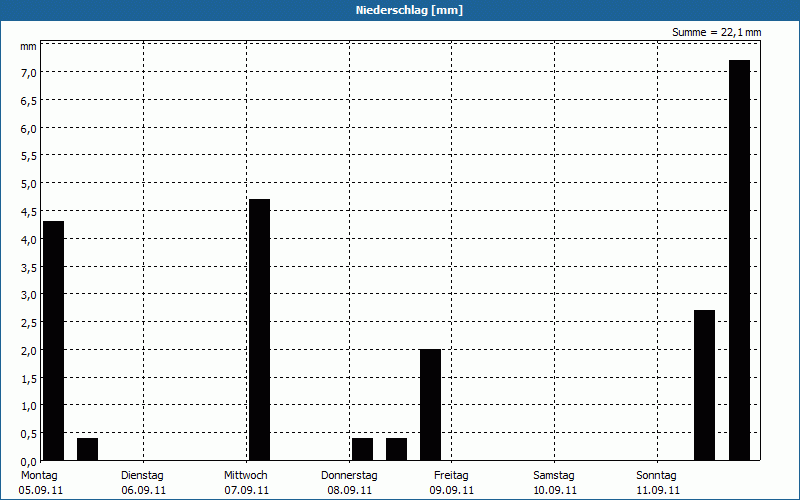
Task: Click the small 0,4 mm bar on Montag
Action: click(88, 449)
